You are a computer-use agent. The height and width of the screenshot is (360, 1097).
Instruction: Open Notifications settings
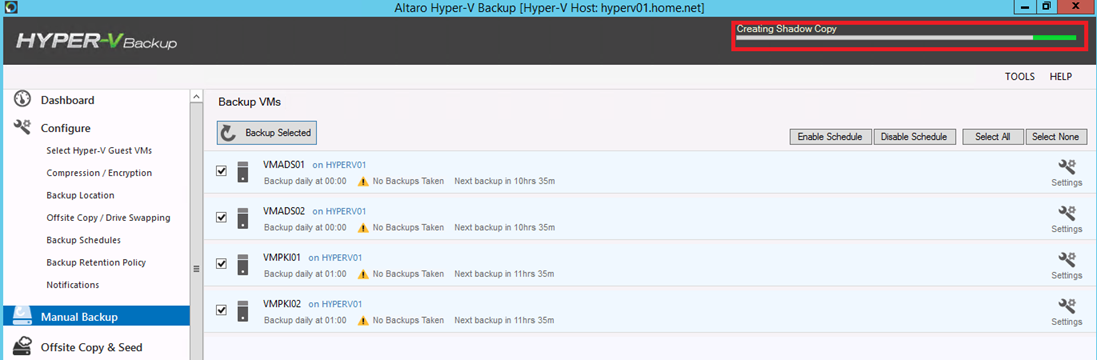point(73,285)
